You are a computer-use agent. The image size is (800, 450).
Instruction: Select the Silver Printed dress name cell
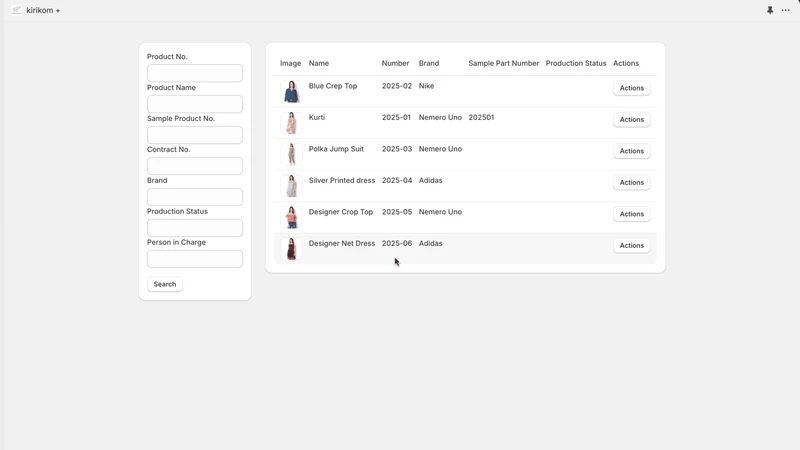click(342, 181)
